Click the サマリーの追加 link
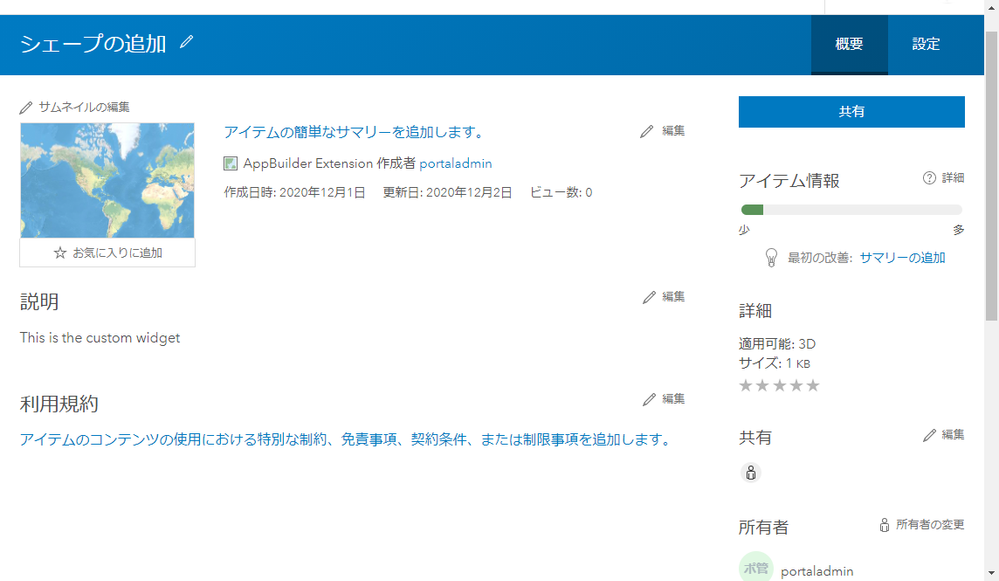This screenshot has height=581, width=999. pos(902,257)
